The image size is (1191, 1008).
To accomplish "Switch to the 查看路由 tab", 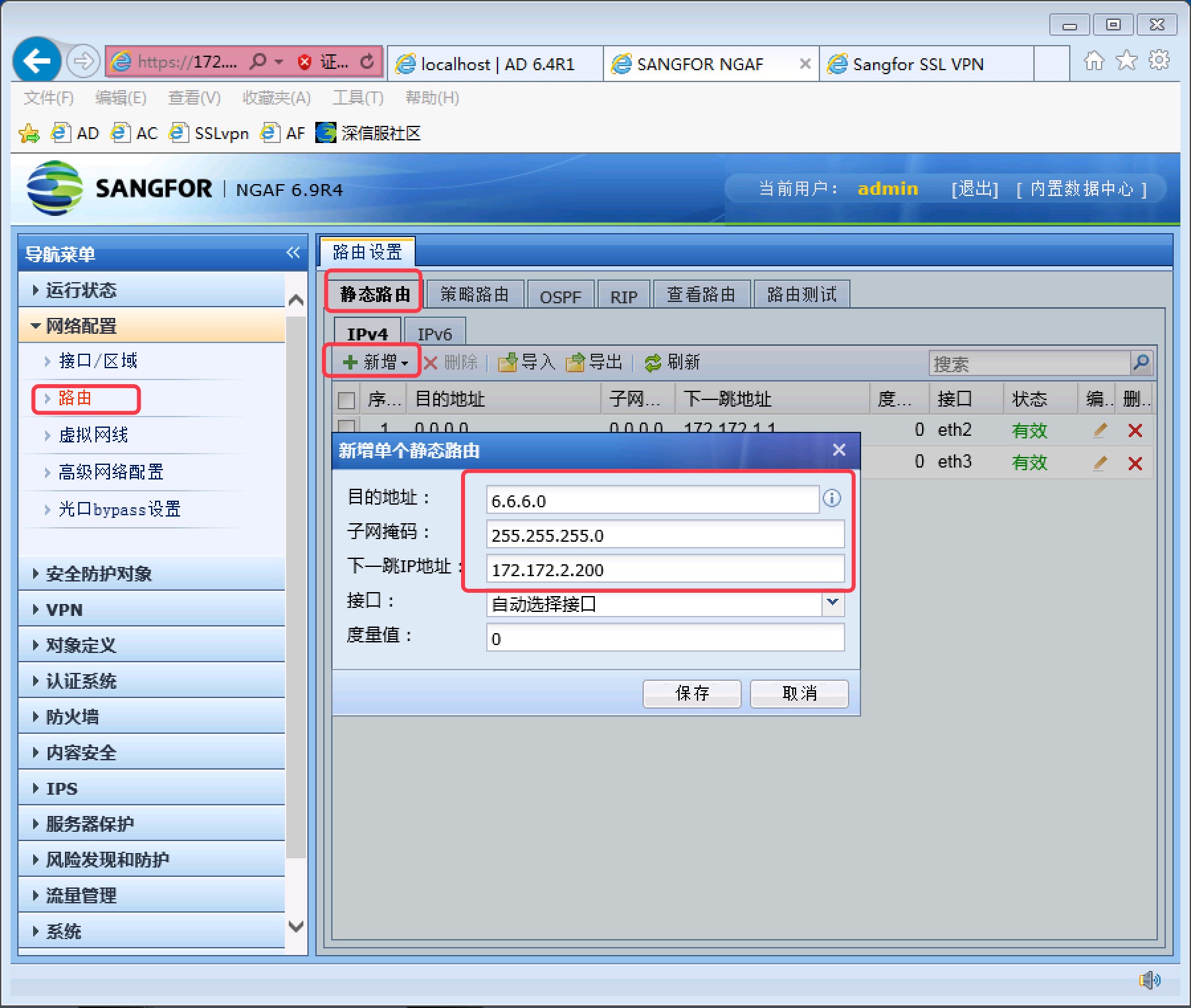I will (x=701, y=295).
